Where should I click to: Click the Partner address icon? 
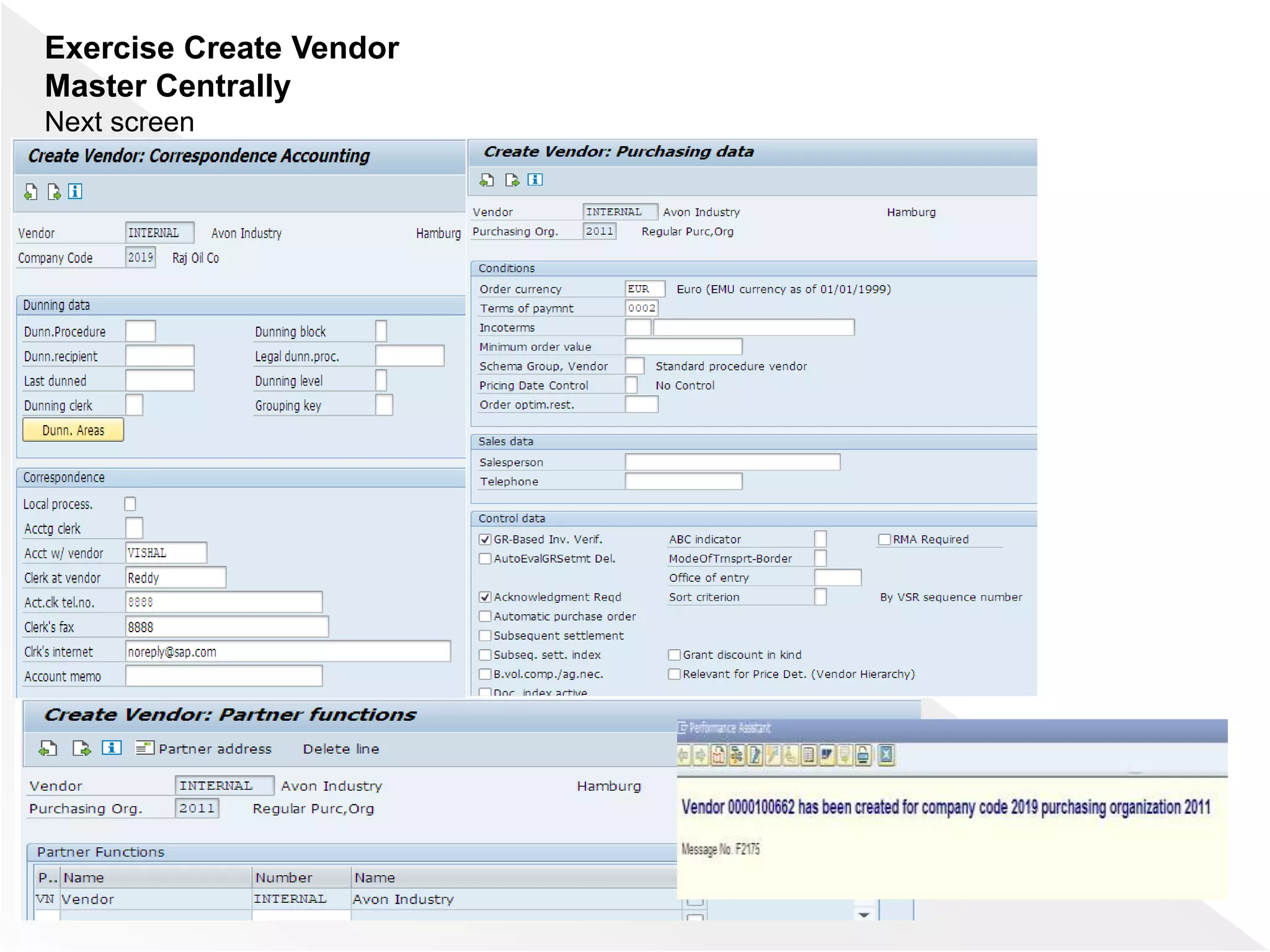click(x=144, y=748)
